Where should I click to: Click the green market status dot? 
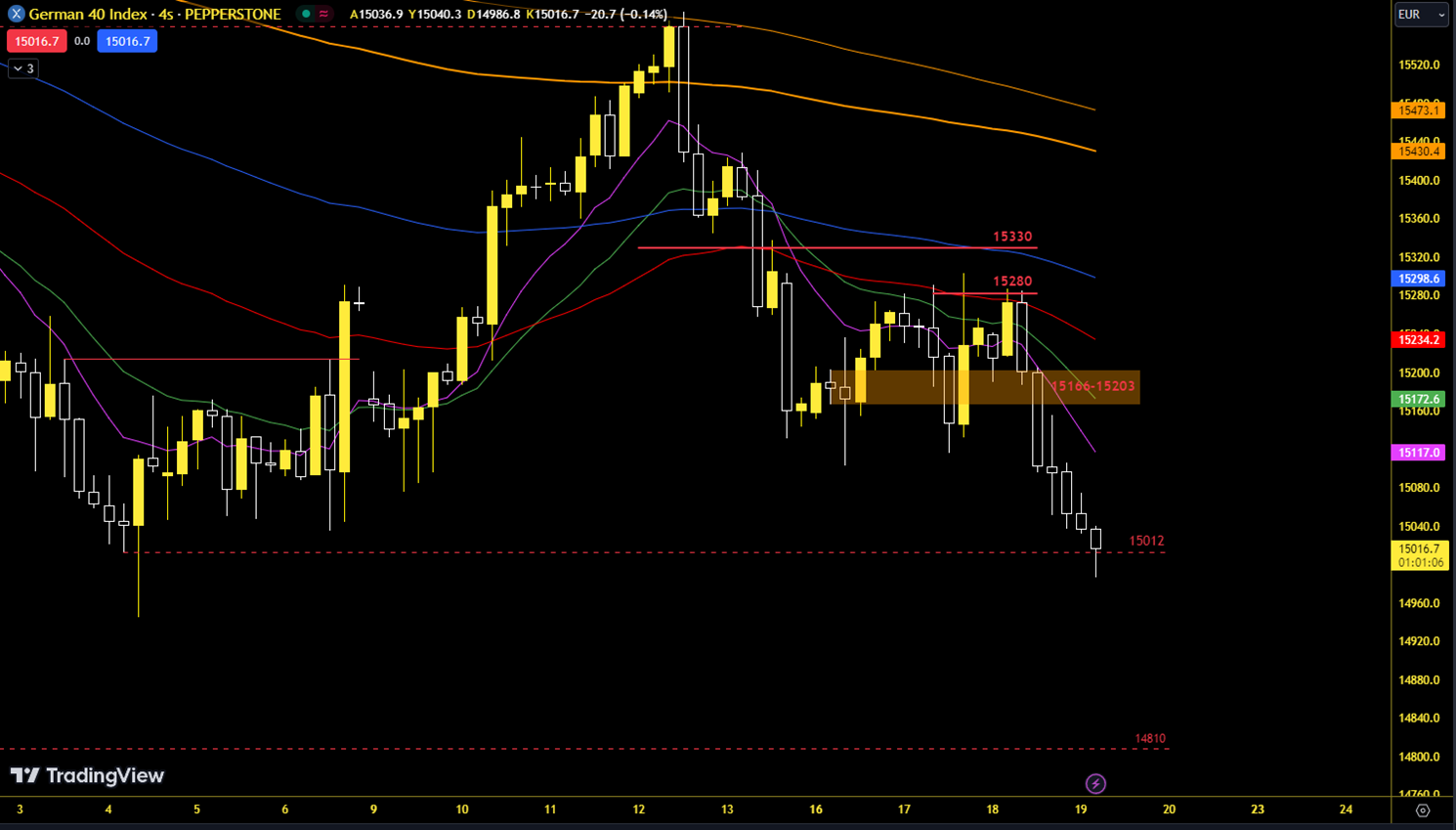coord(306,14)
